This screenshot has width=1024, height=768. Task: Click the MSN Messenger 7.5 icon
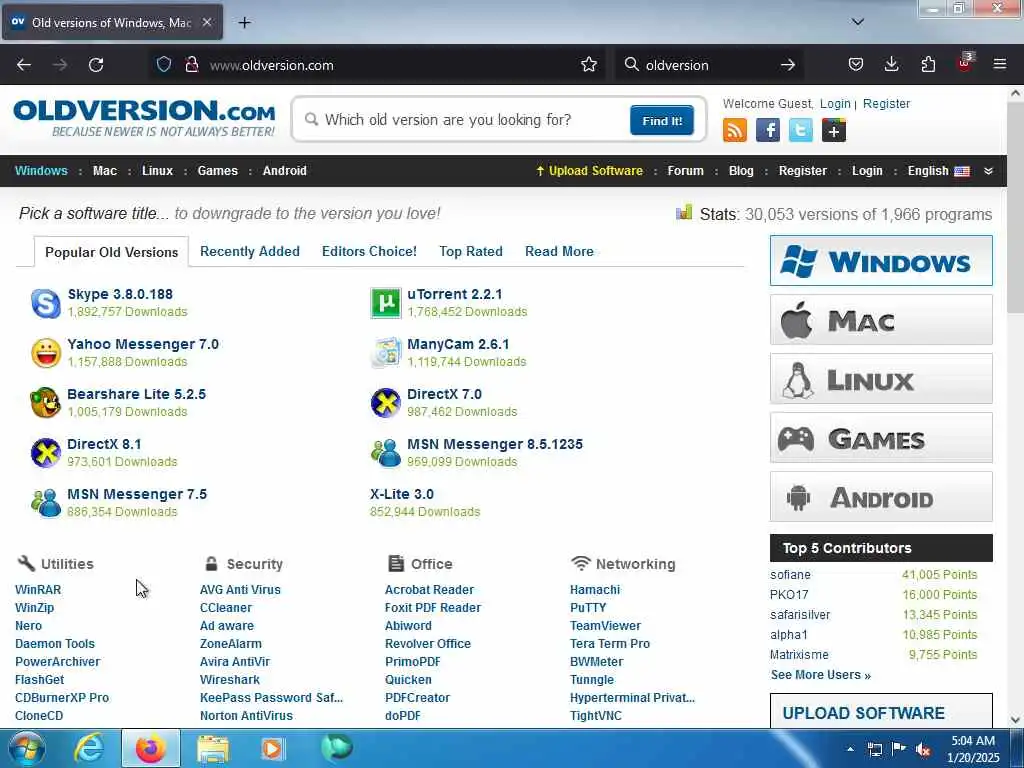click(x=46, y=503)
